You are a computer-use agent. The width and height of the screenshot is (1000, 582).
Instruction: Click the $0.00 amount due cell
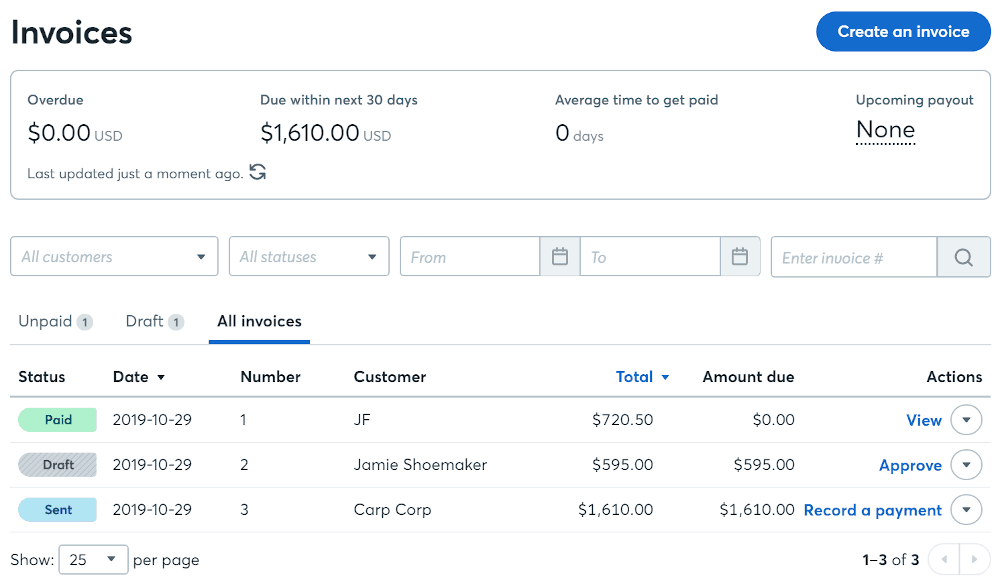[x=774, y=420]
